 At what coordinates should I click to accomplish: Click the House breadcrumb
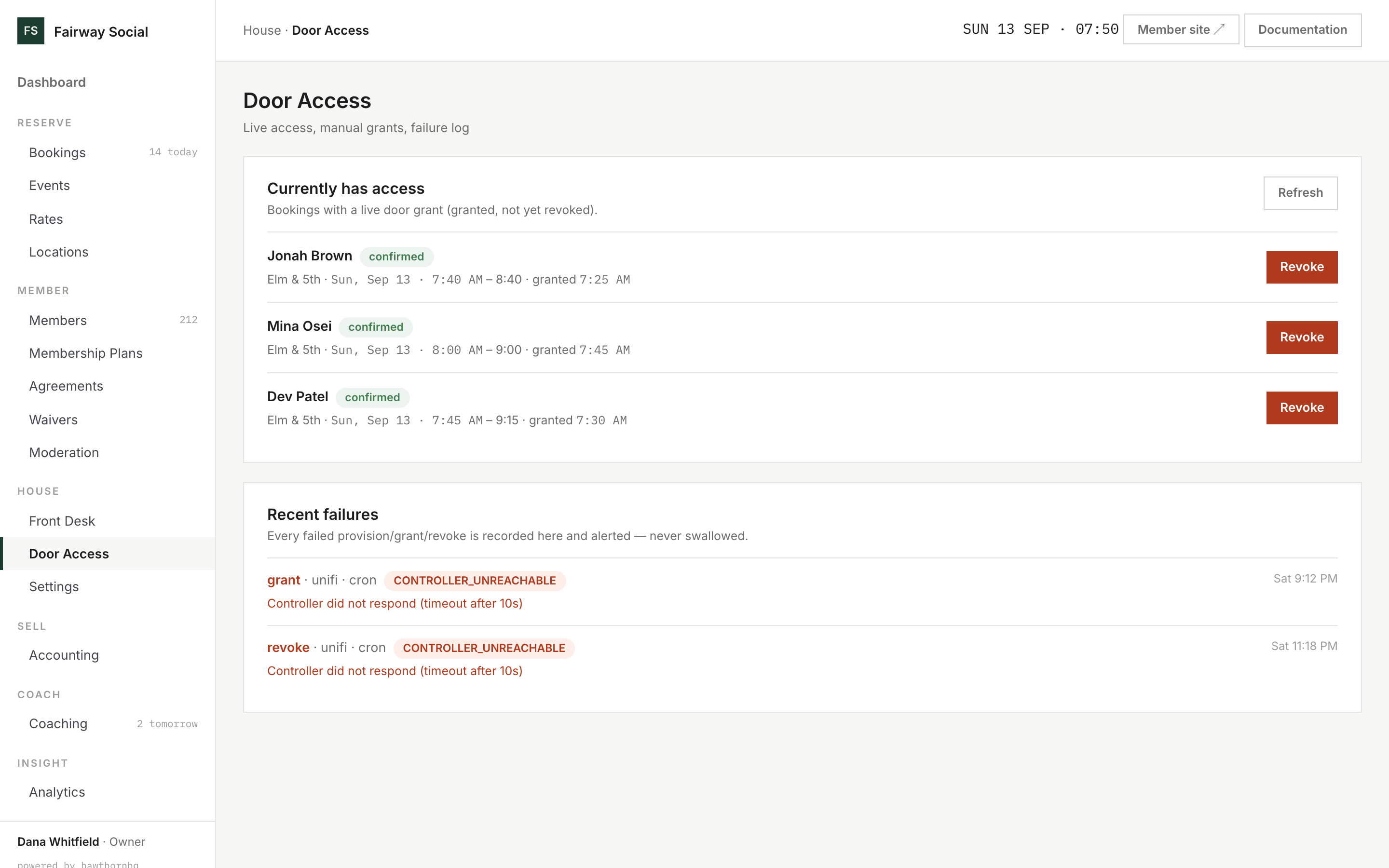click(x=262, y=30)
